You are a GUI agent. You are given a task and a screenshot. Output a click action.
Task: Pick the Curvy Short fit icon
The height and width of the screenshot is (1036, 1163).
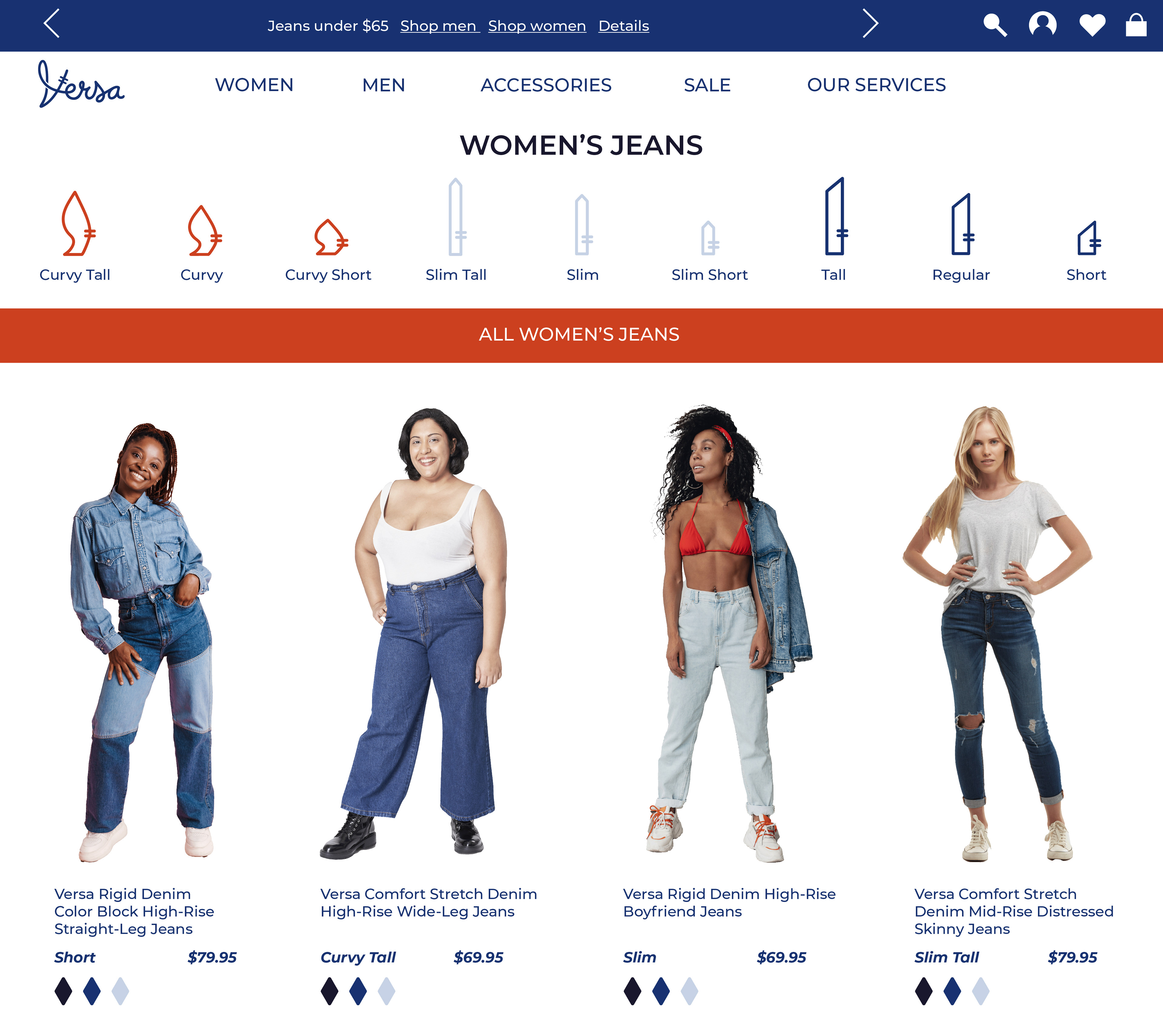[x=331, y=237]
